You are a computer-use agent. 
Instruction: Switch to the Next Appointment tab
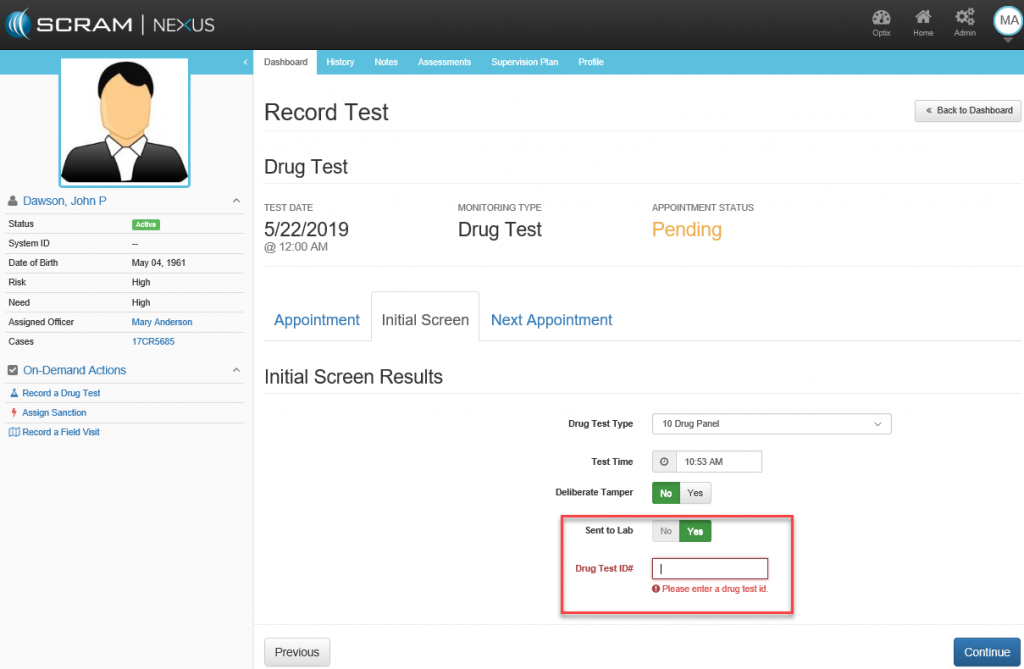(x=551, y=320)
